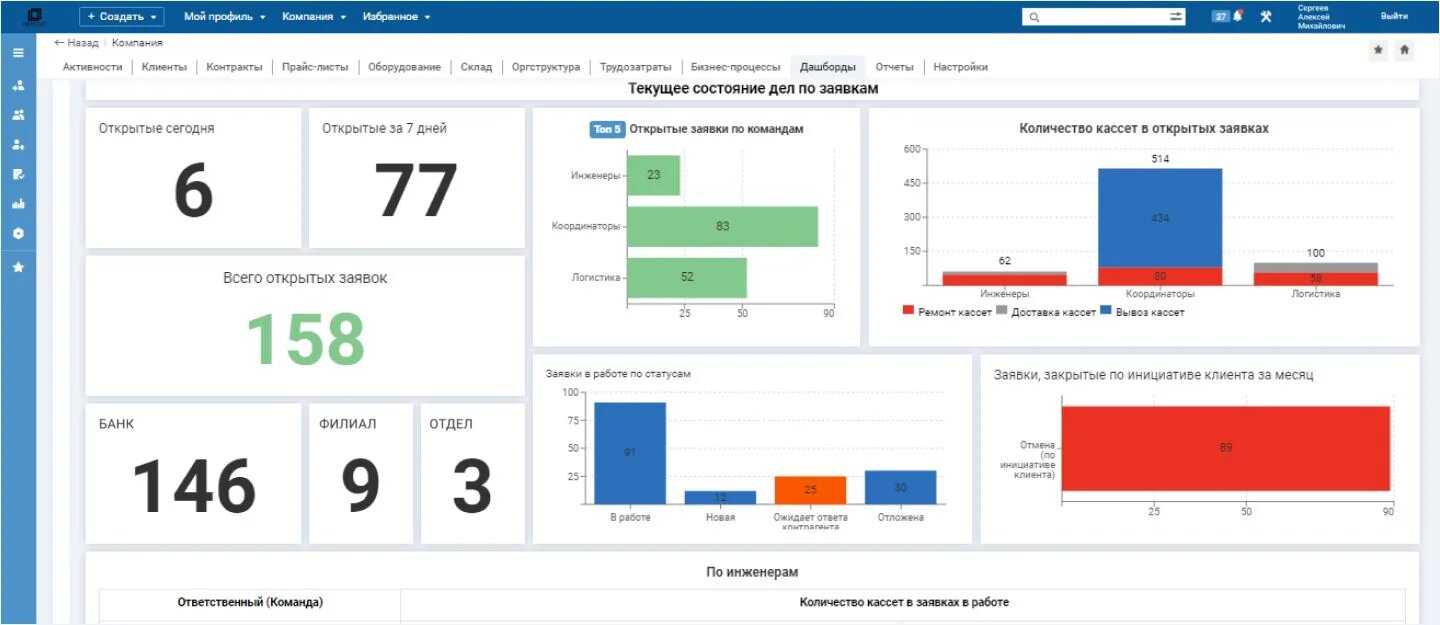Click the notification counter badge 27
The width and height of the screenshot is (1440, 625).
coord(1221,16)
